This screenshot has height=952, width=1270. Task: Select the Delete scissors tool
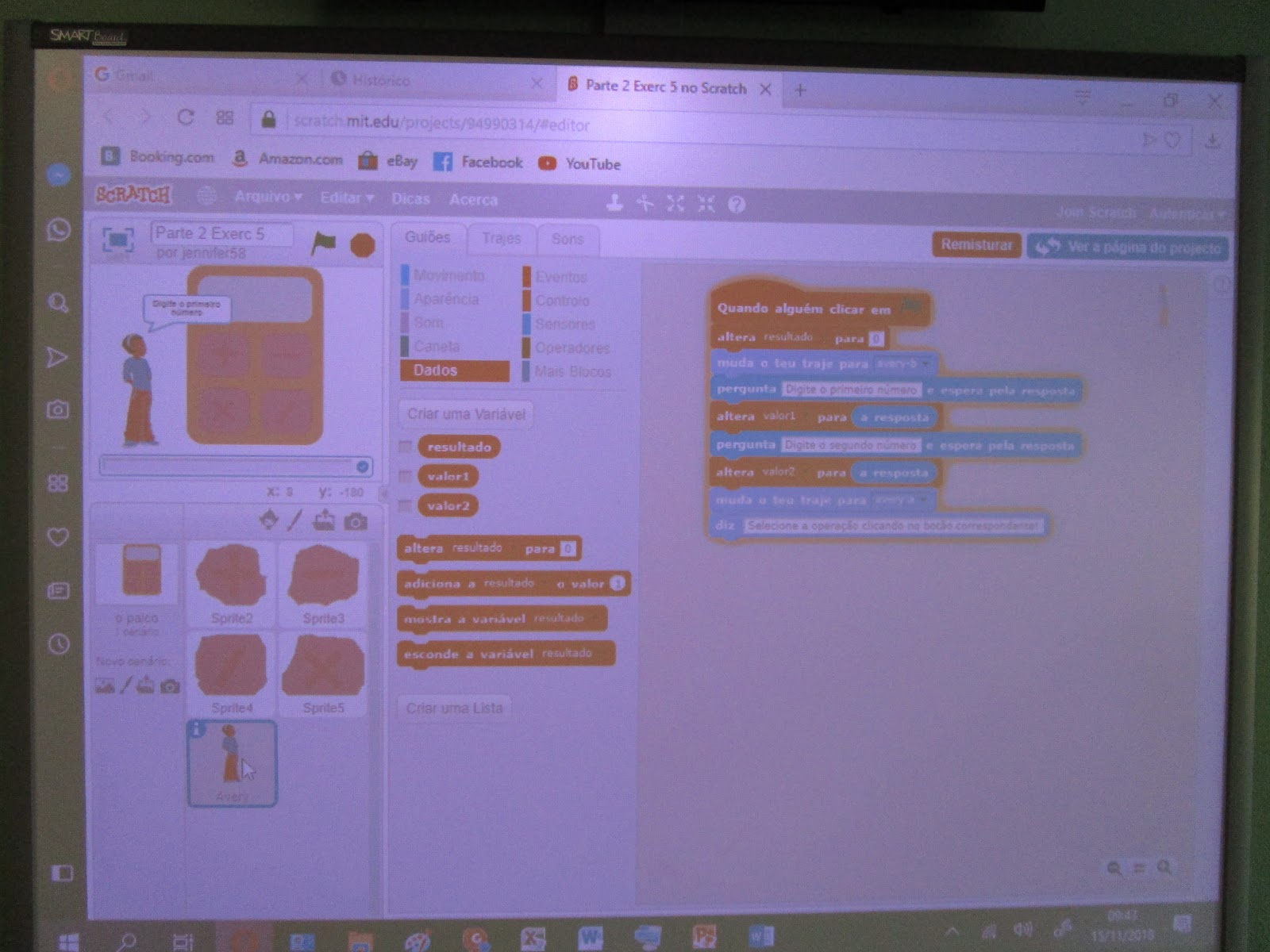(645, 203)
